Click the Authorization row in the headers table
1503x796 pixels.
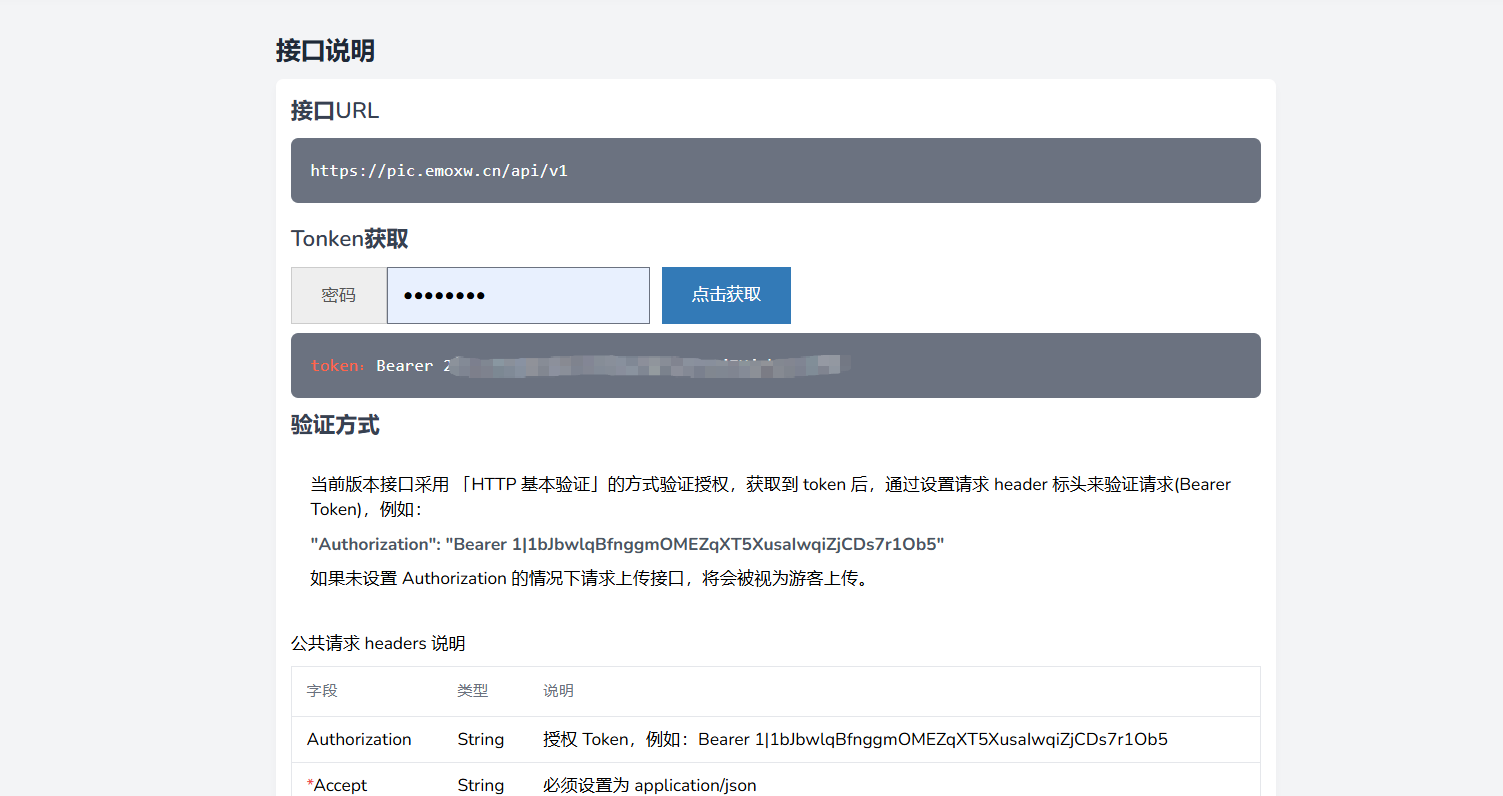pyautogui.click(x=359, y=739)
